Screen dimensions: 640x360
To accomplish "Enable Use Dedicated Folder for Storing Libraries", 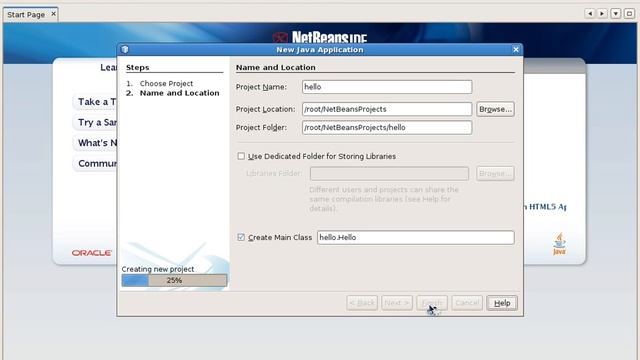I will click(x=241, y=156).
